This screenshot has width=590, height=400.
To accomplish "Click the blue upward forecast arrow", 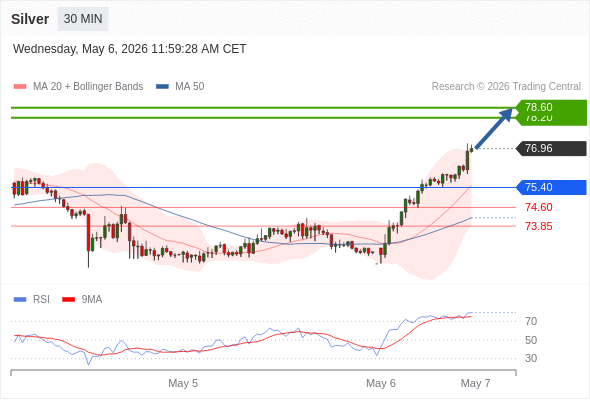I will pos(494,128).
